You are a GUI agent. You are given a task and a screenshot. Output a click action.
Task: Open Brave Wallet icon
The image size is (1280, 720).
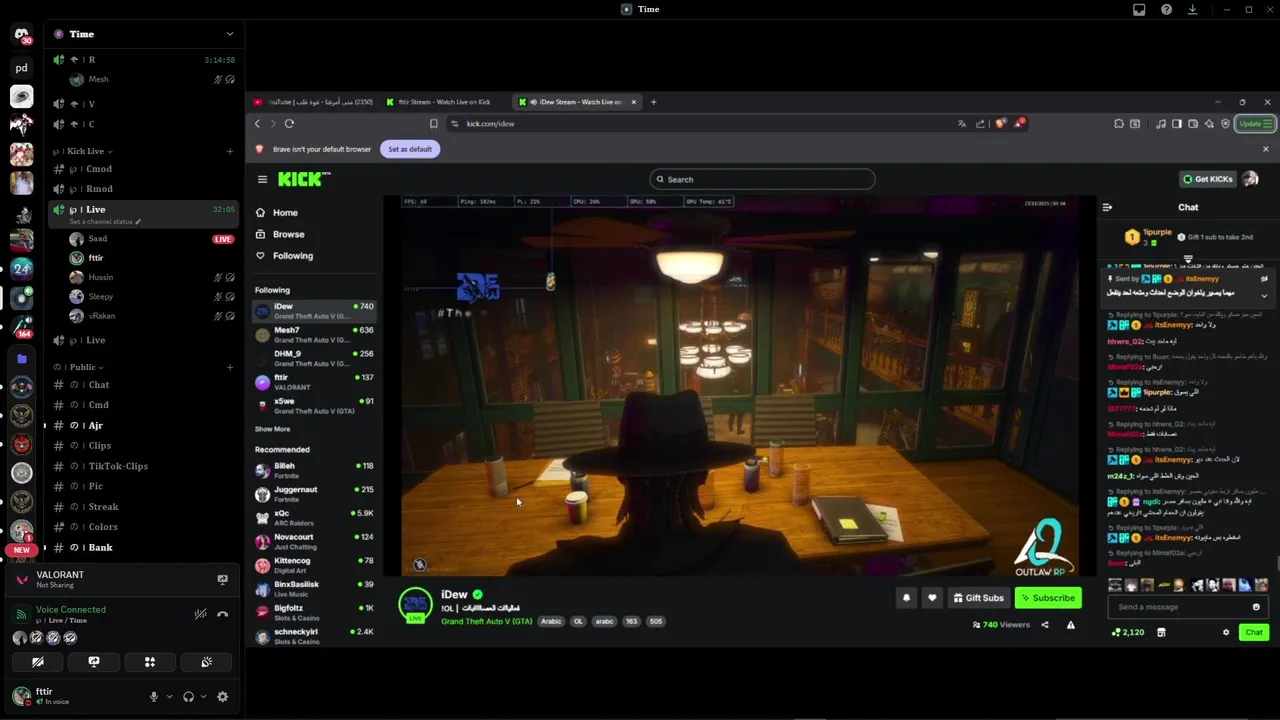[x=1193, y=124]
